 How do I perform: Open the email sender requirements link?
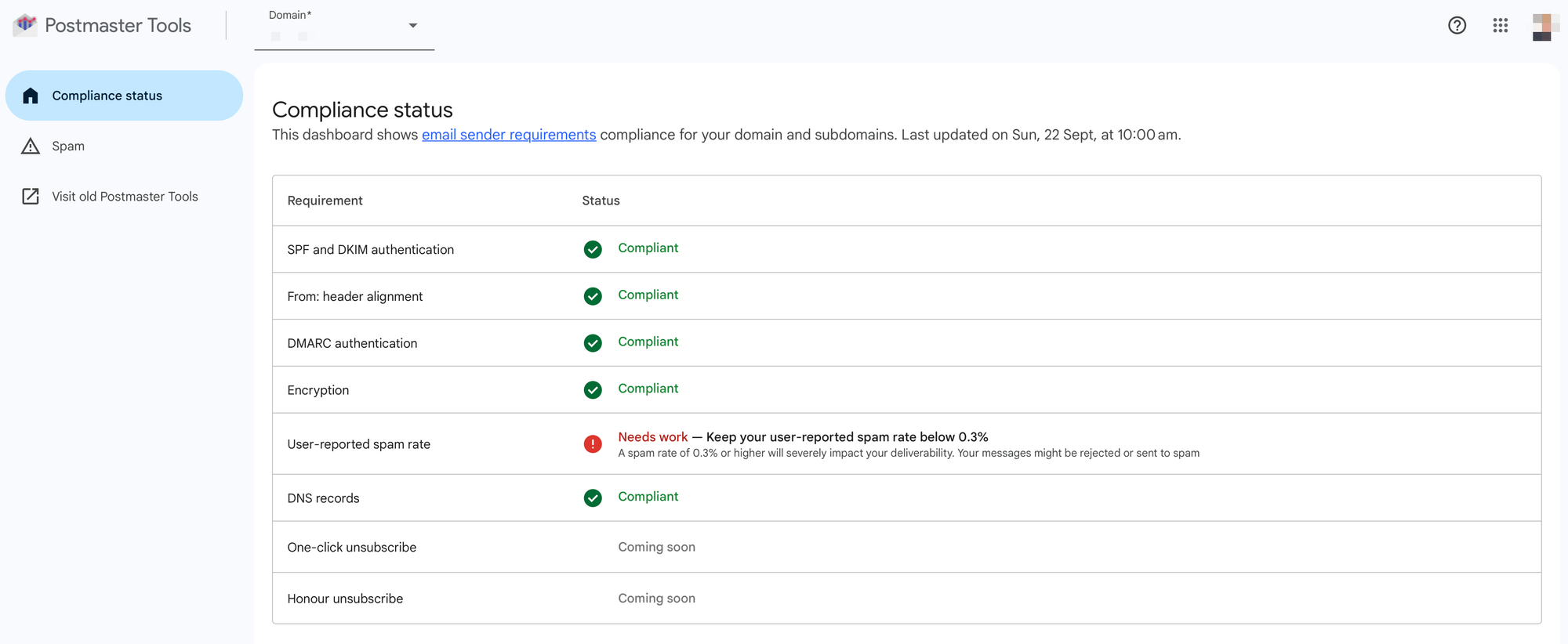coord(509,135)
